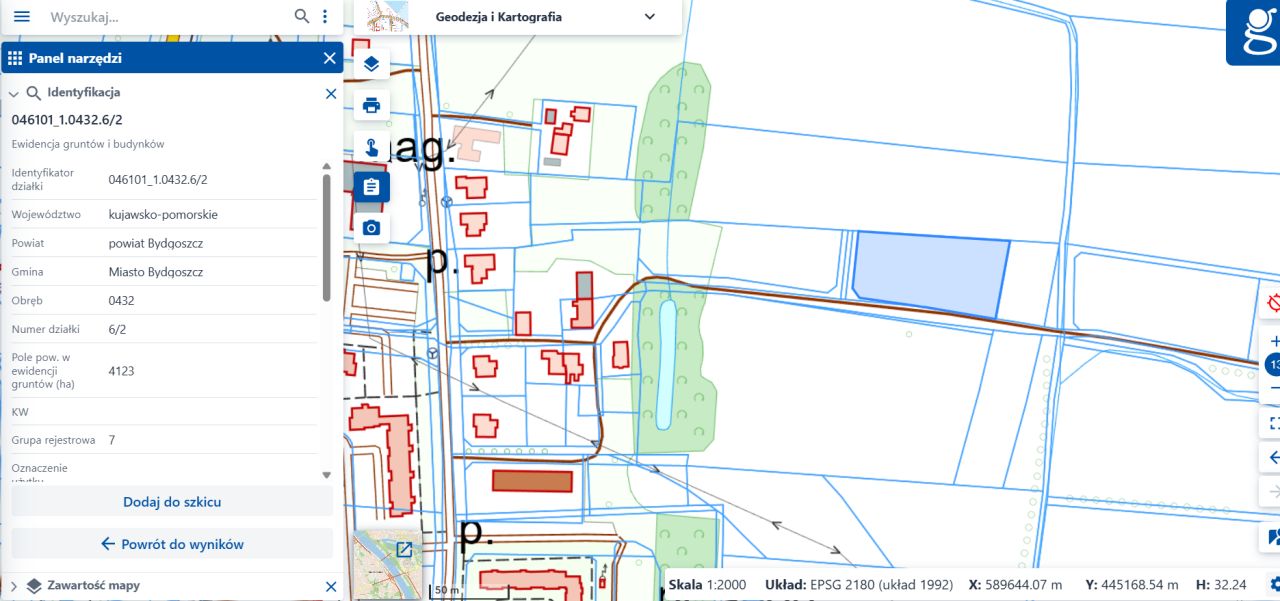Open the clipboard results tool
Image resolution: width=1280 pixels, height=601 pixels.
click(x=369, y=185)
